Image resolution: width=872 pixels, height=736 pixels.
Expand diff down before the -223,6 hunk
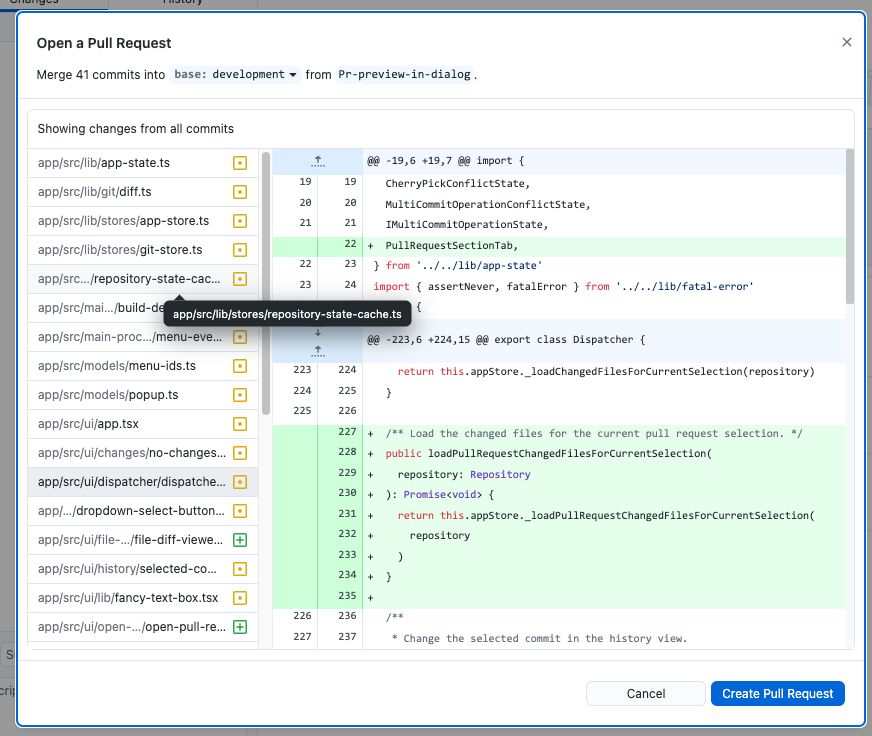(x=318, y=333)
